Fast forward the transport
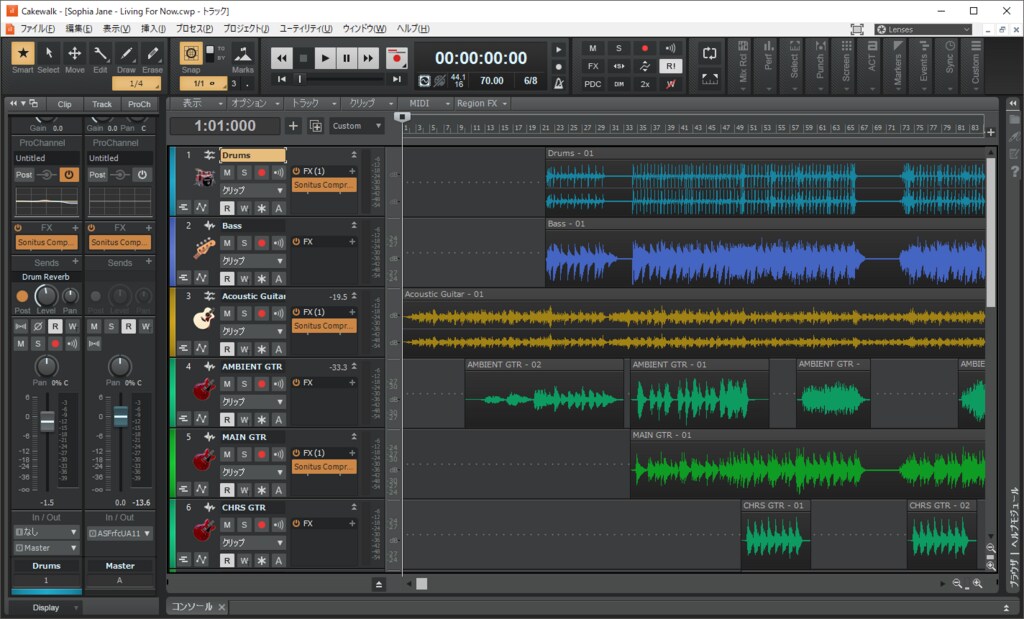Image resolution: width=1024 pixels, height=619 pixels. [x=368, y=58]
